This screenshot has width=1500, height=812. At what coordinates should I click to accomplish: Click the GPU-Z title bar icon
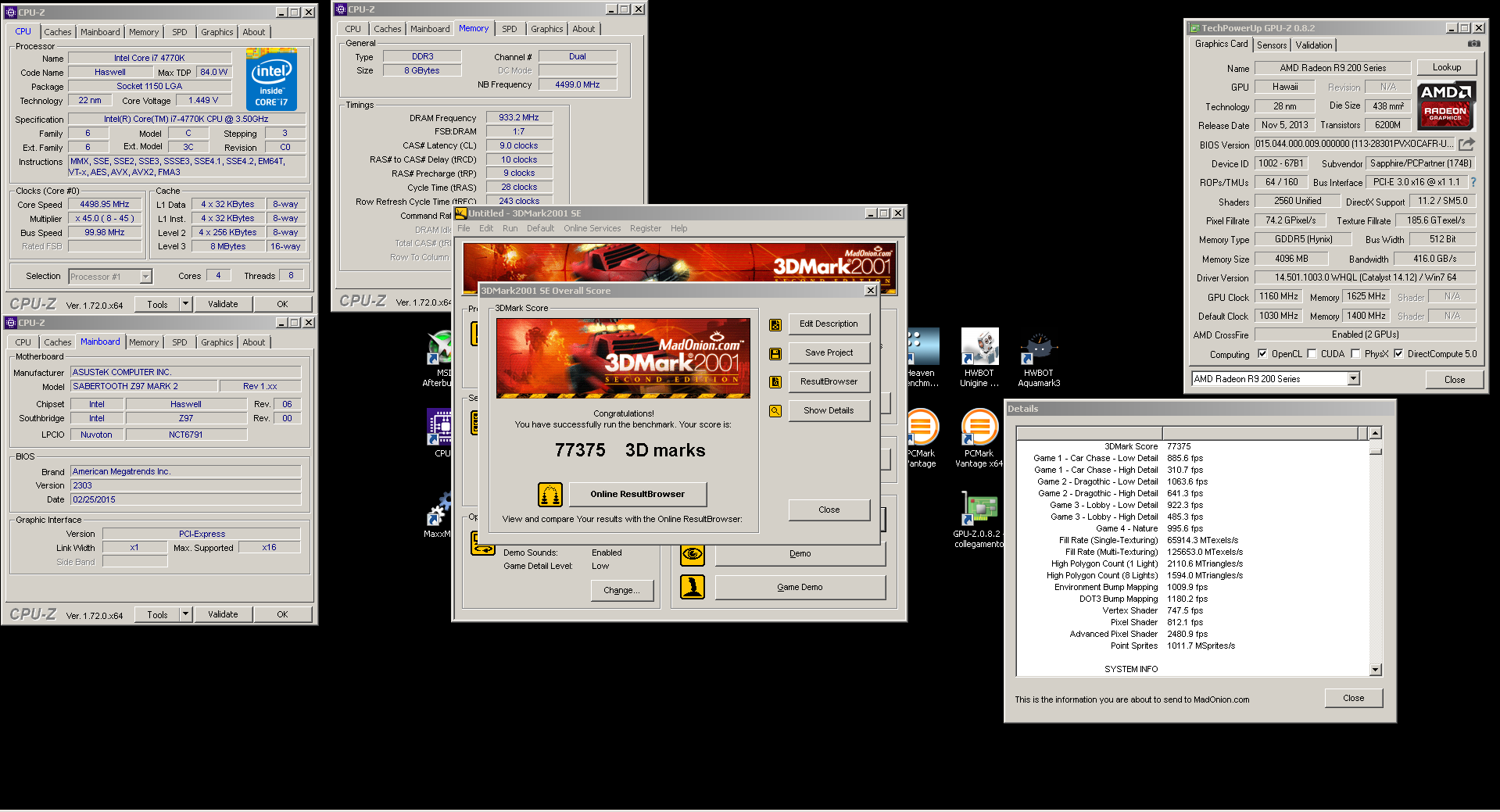pyautogui.click(x=1194, y=28)
